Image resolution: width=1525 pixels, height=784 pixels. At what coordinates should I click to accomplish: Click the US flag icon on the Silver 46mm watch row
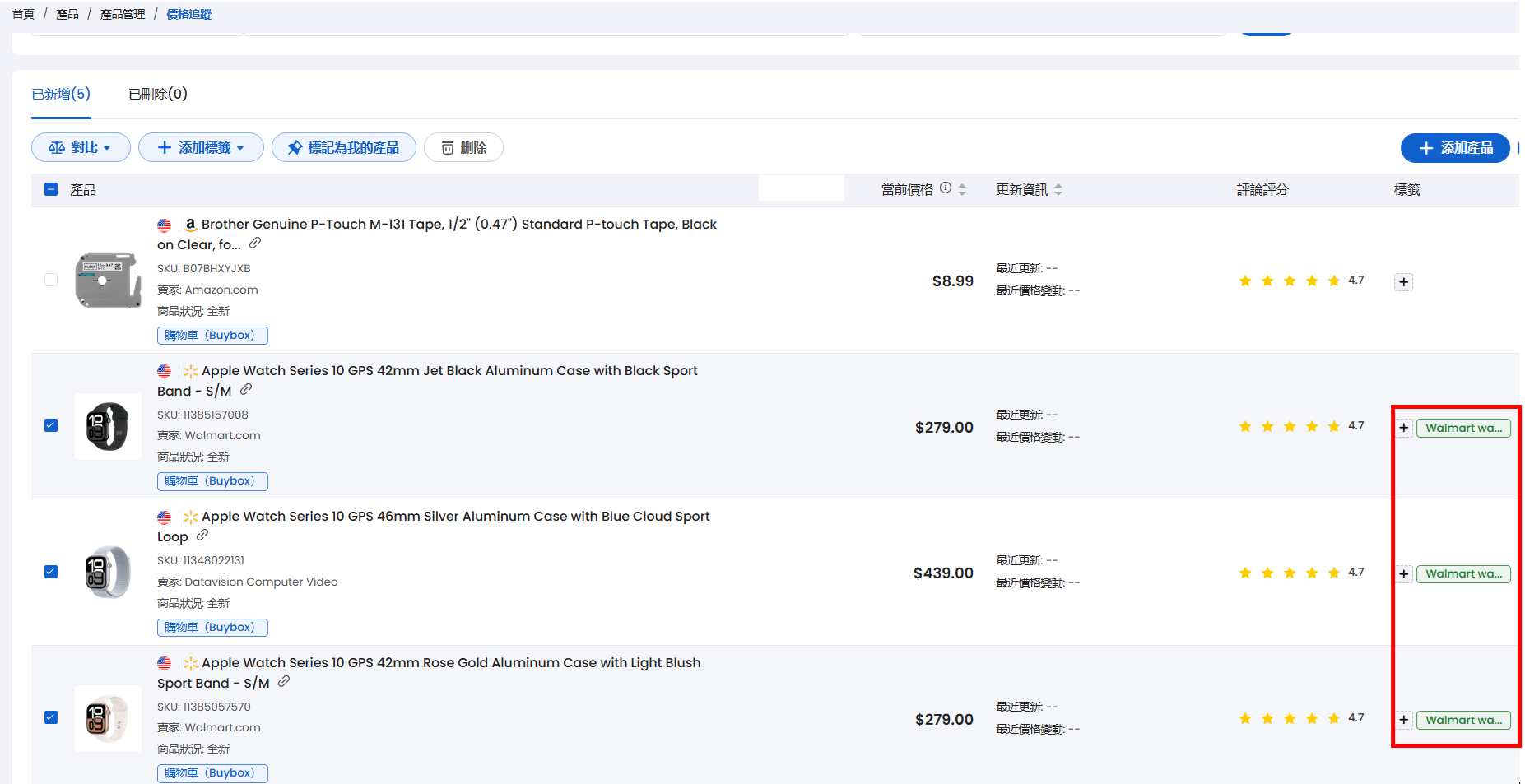(165, 517)
